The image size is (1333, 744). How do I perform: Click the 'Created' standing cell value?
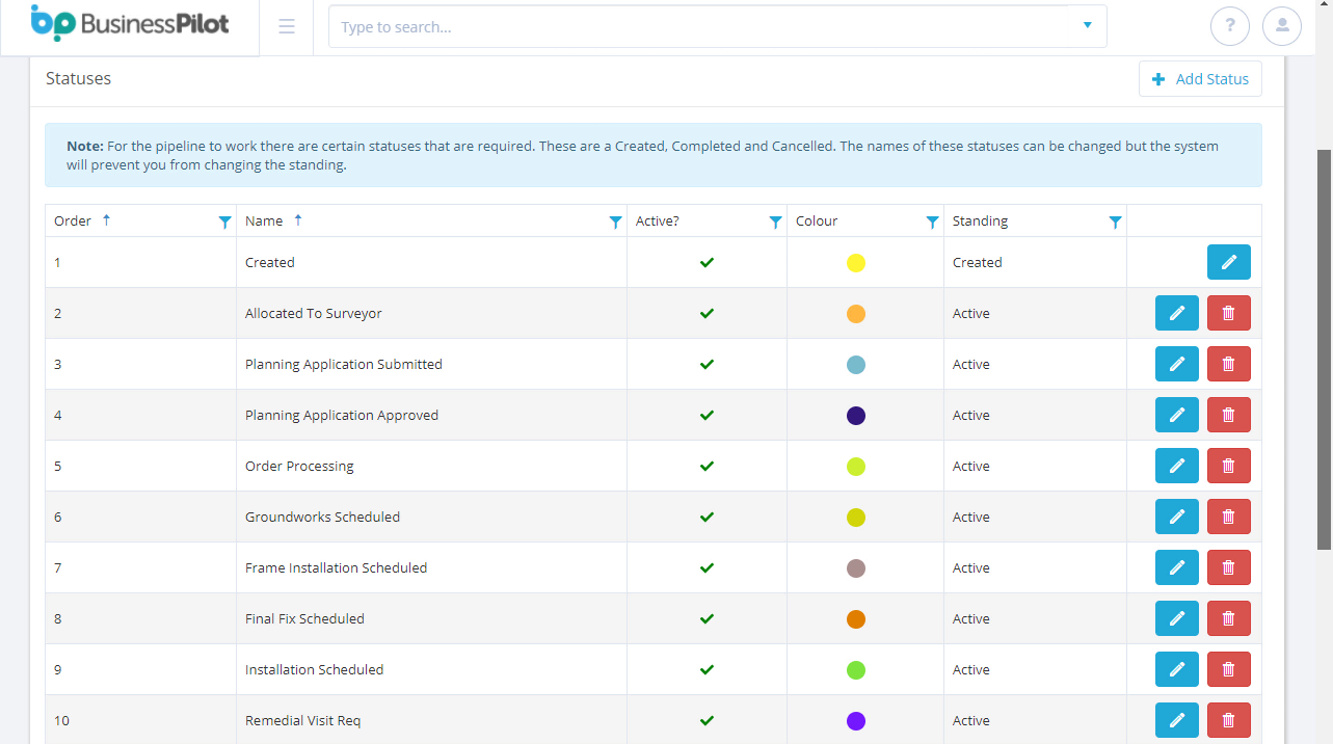pyautogui.click(x=977, y=262)
